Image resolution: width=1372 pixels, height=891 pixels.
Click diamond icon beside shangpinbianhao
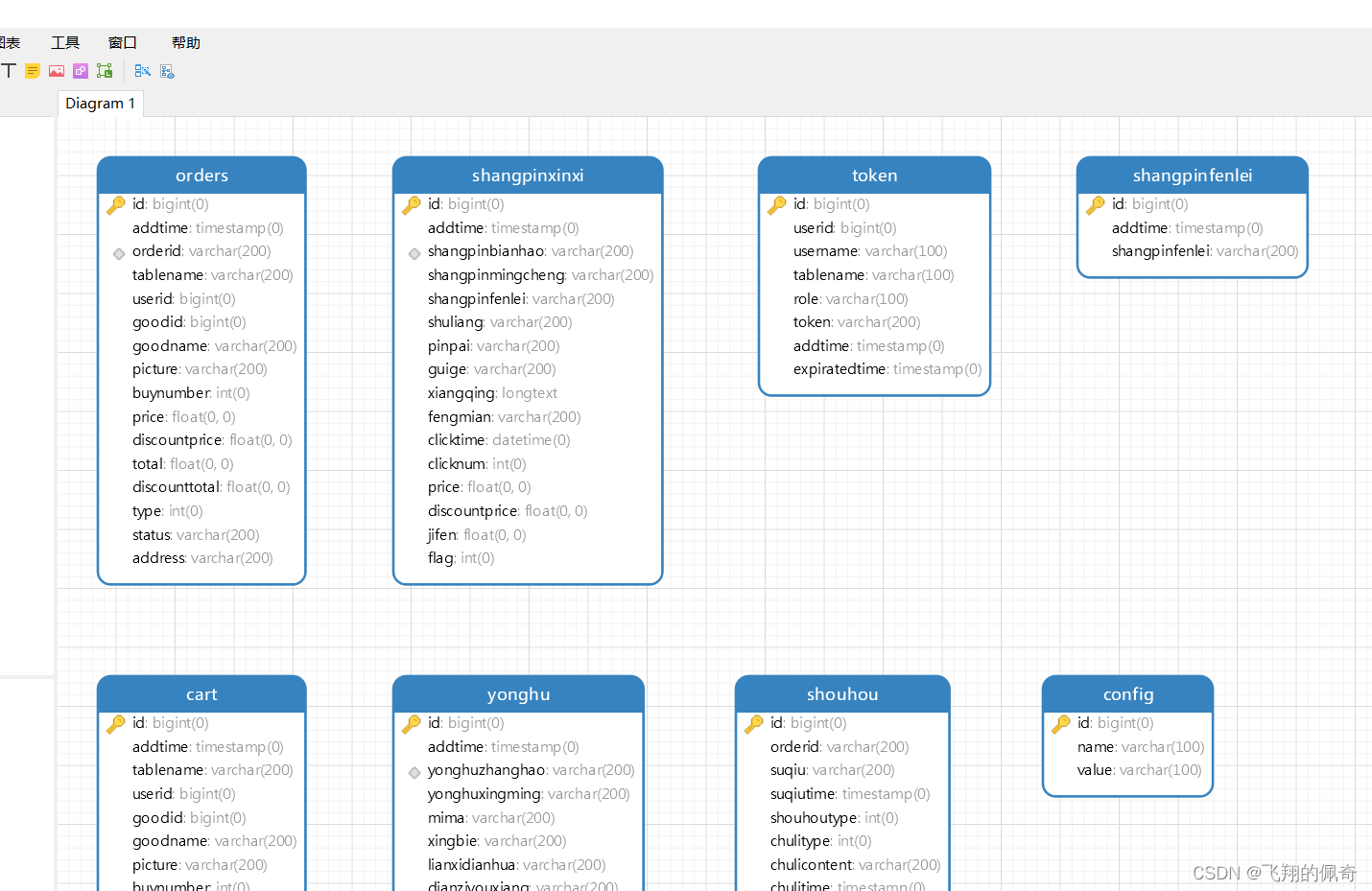tap(414, 253)
